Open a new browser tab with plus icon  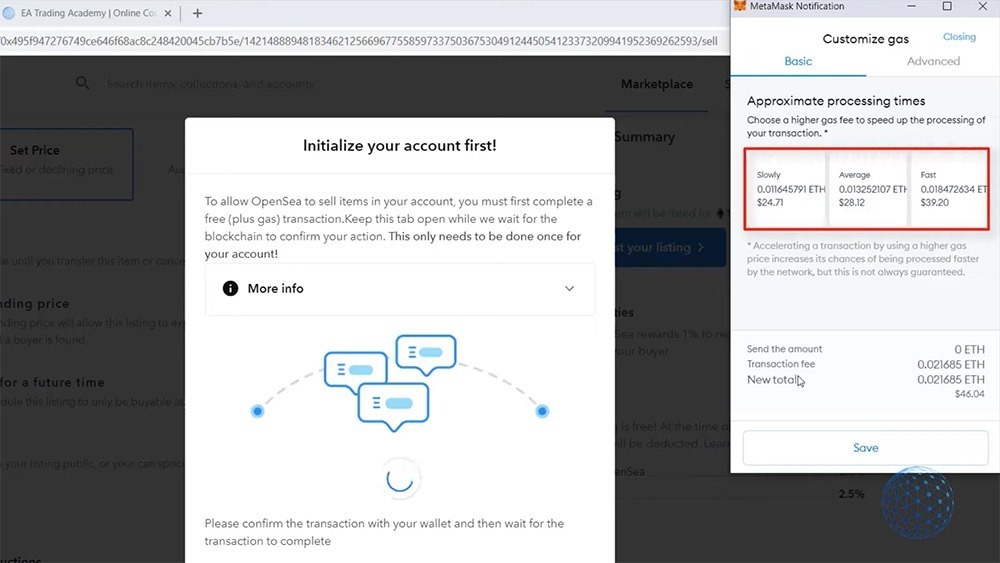click(x=197, y=13)
